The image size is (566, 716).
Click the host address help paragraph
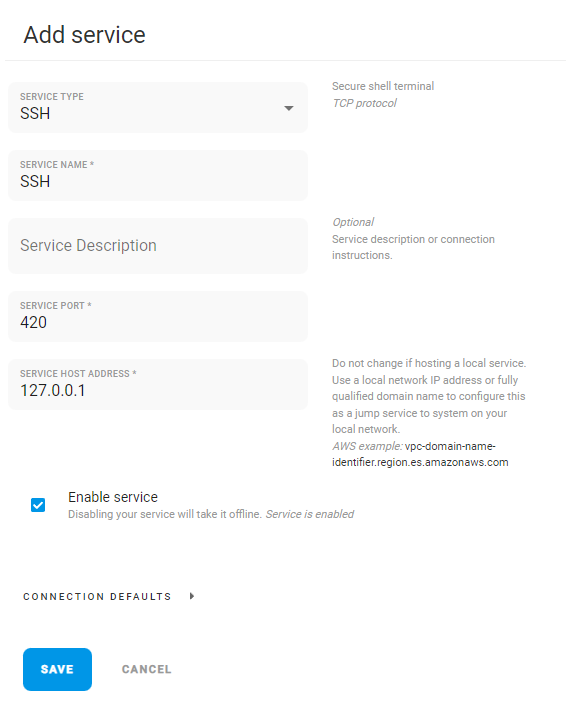click(x=429, y=396)
